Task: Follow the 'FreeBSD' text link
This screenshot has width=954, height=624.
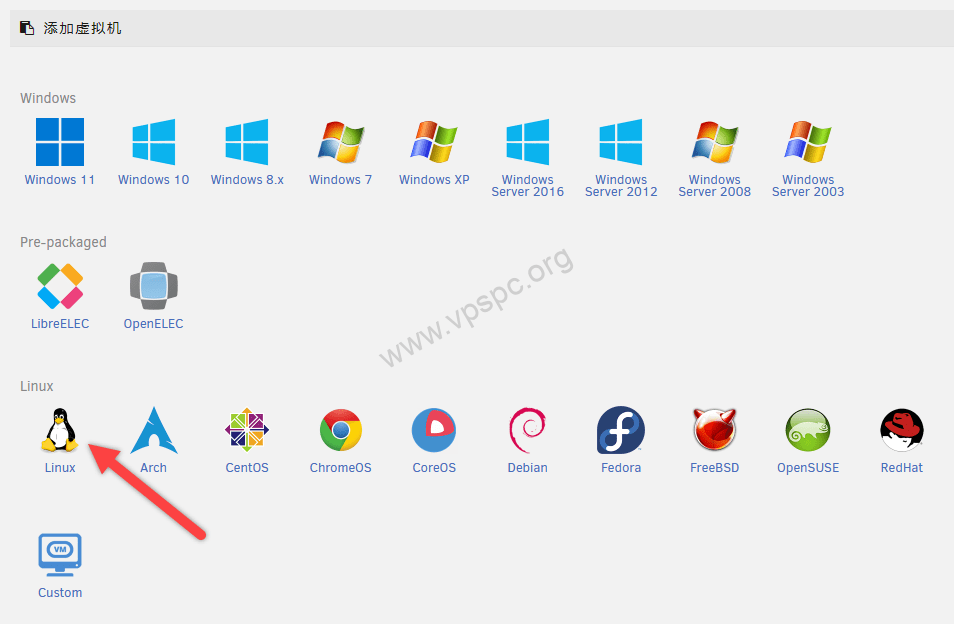Action: [x=714, y=468]
